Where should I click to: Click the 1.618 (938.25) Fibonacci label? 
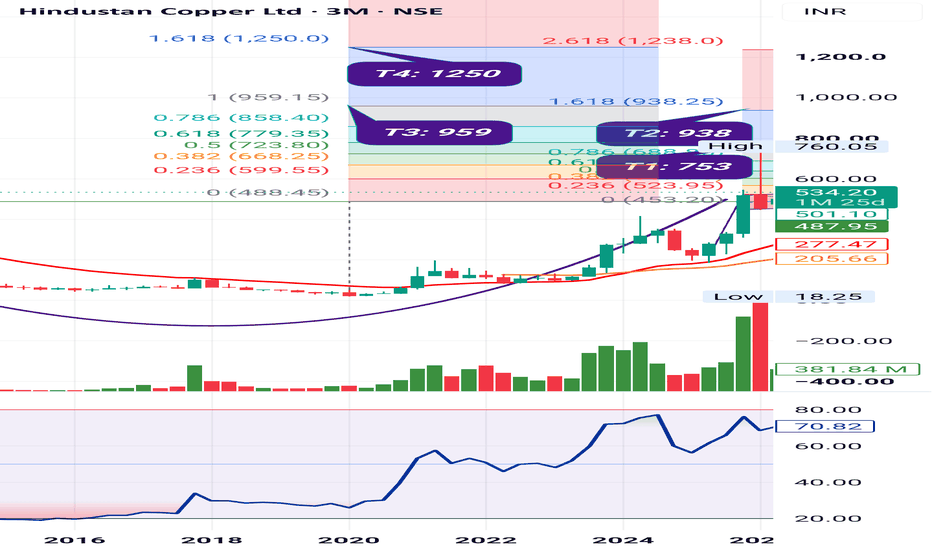coord(635,102)
